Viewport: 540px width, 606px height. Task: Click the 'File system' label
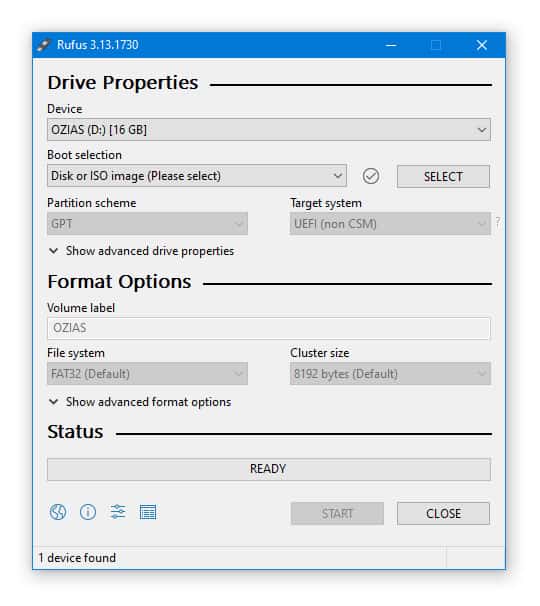tap(76, 353)
